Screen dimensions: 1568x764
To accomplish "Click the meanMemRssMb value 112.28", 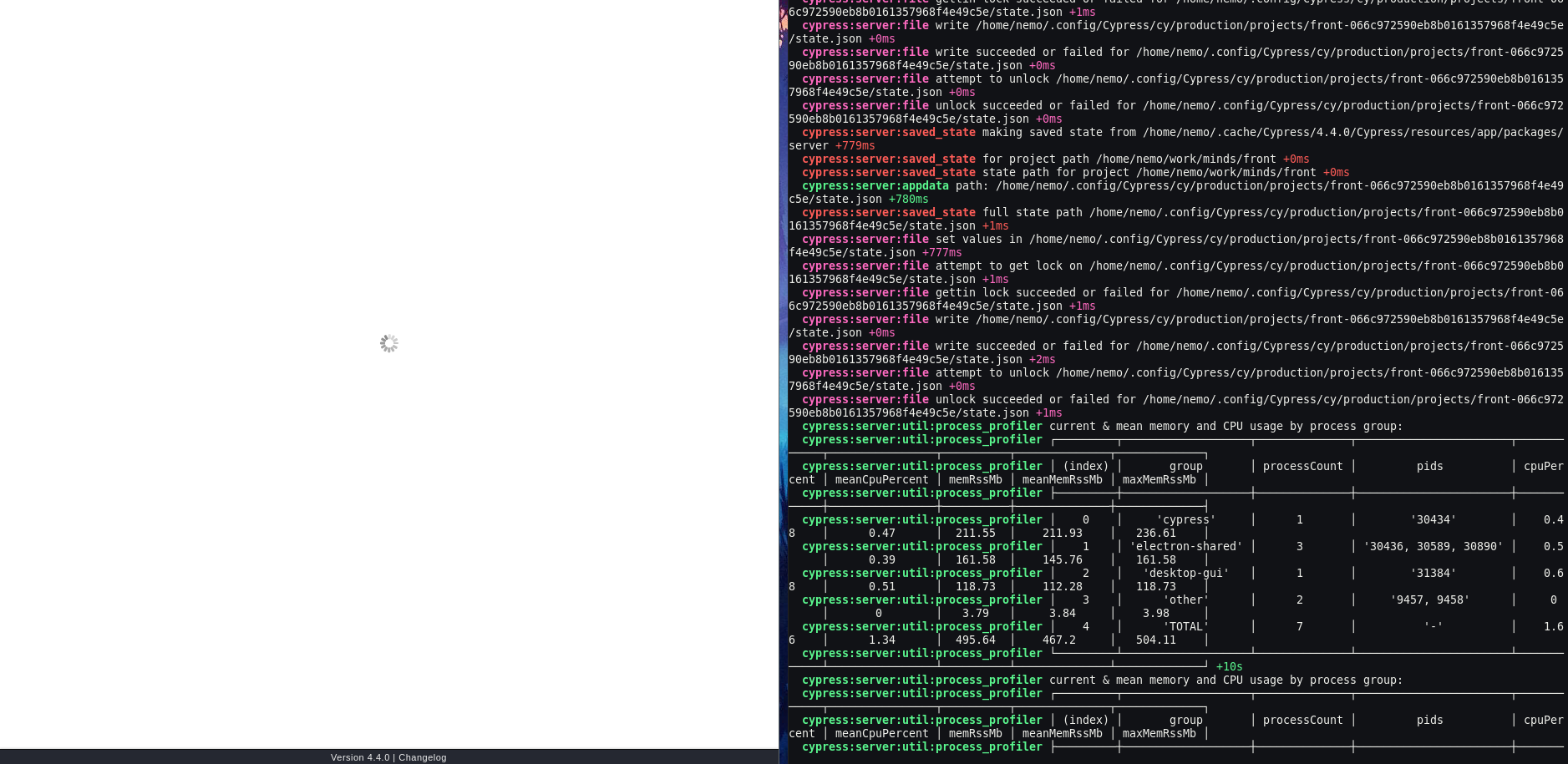I will (x=1062, y=586).
